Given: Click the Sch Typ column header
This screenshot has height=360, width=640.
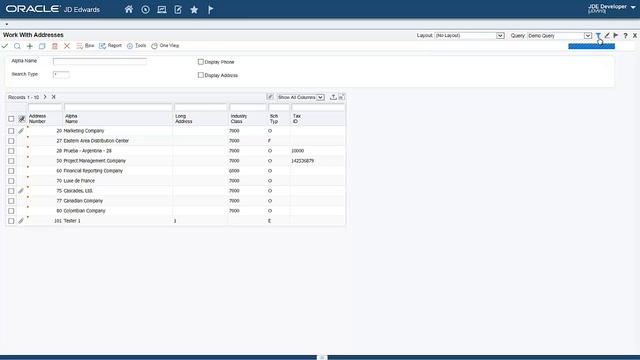Looking at the screenshot, I should click(273, 119).
